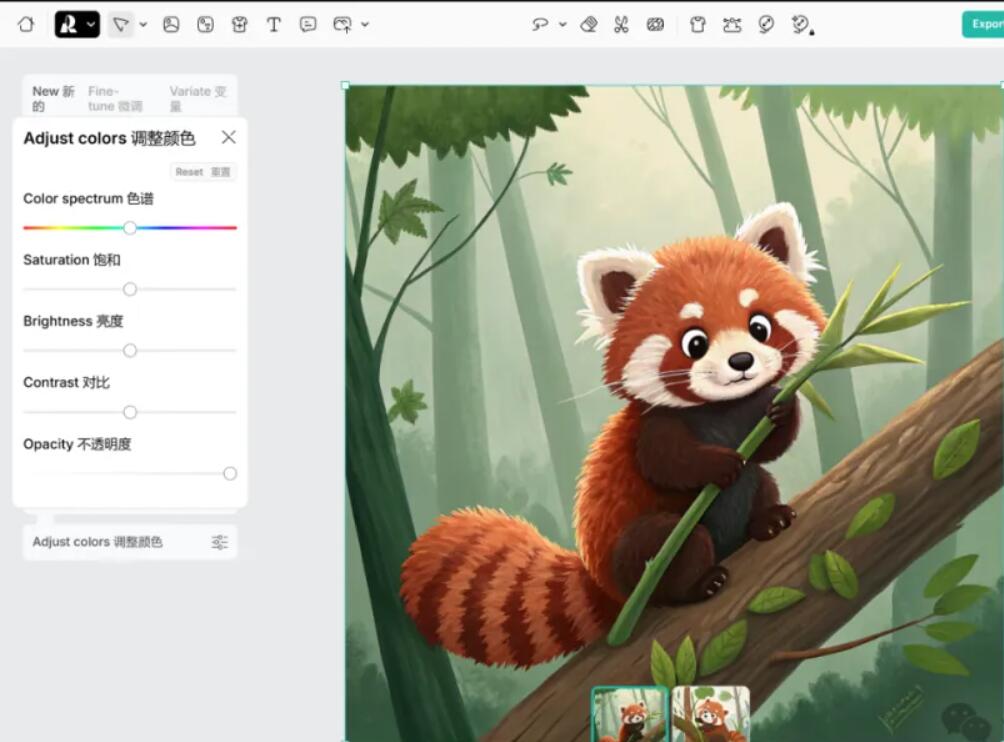Click the Home icon in toolbar
The height and width of the screenshot is (742, 1004).
click(x=26, y=24)
